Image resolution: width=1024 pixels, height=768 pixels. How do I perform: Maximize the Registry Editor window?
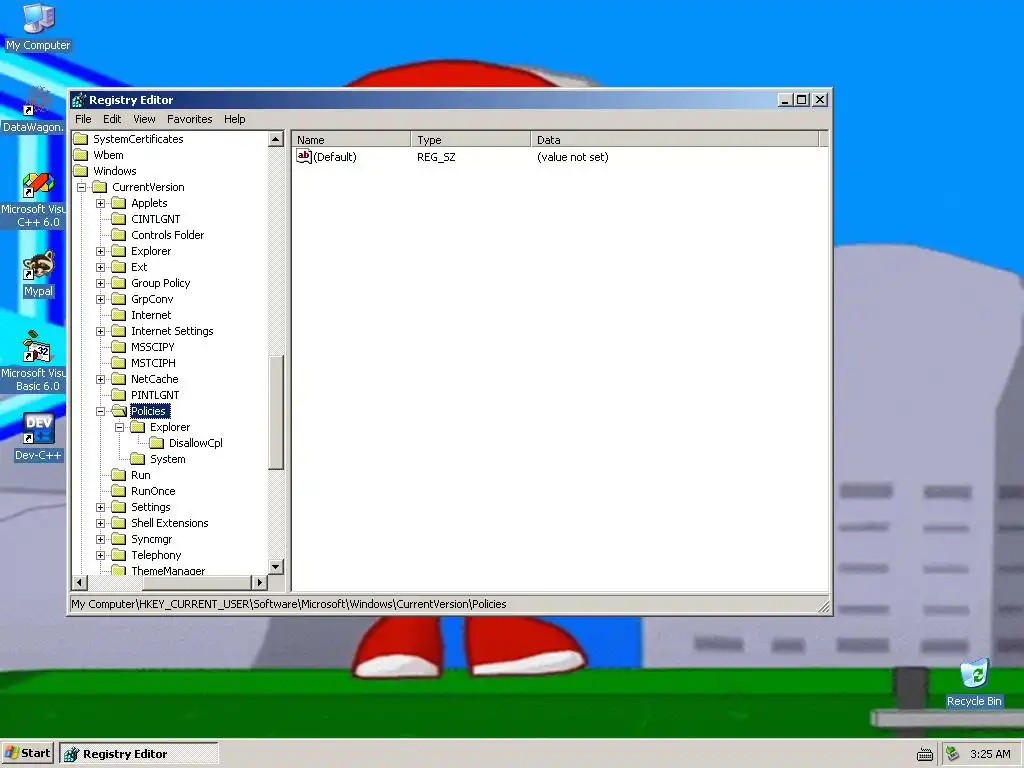click(802, 100)
